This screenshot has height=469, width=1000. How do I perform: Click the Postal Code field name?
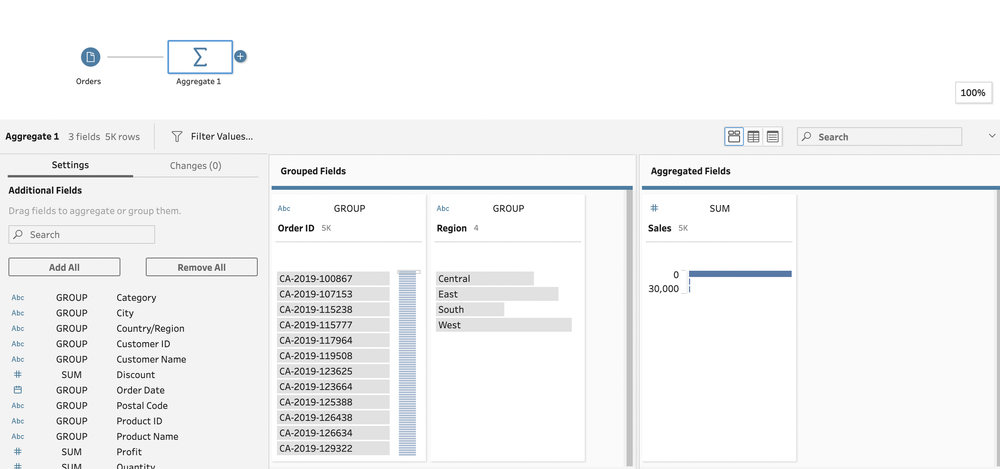[x=142, y=406]
